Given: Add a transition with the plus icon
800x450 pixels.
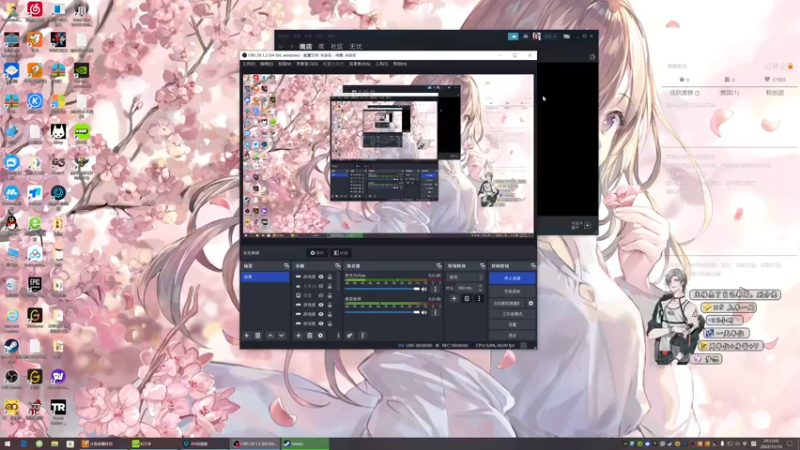Looking at the screenshot, I should [x=454, y=298].
